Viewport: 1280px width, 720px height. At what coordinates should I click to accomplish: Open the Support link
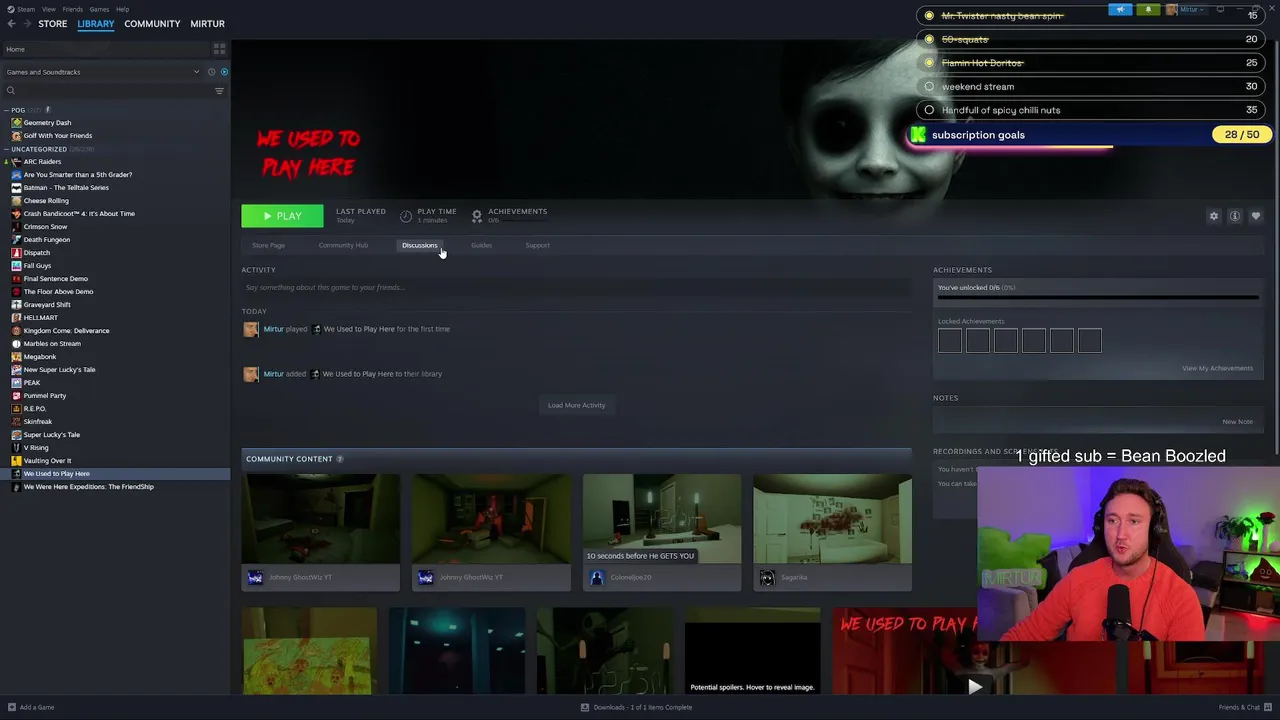coord(537,245)
